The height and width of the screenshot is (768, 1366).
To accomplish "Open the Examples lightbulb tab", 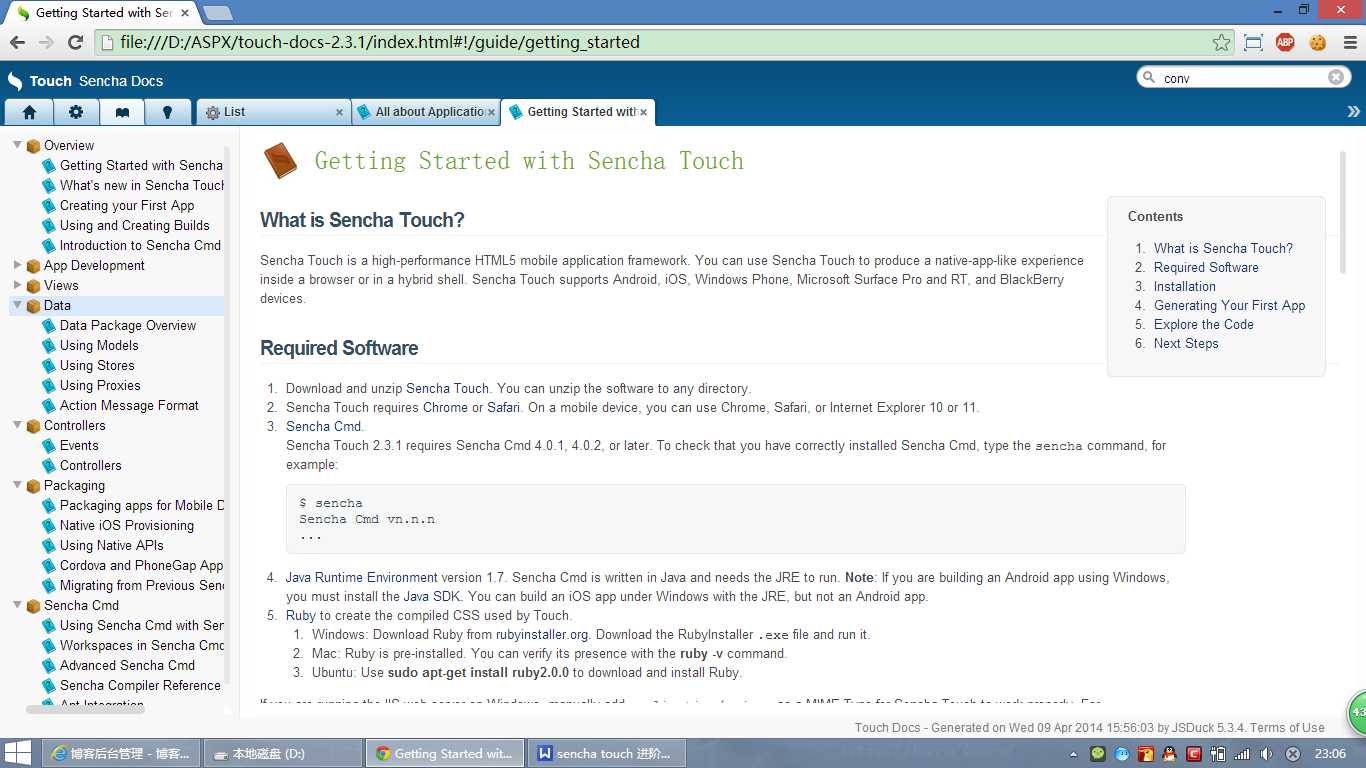I will point(168,112).
